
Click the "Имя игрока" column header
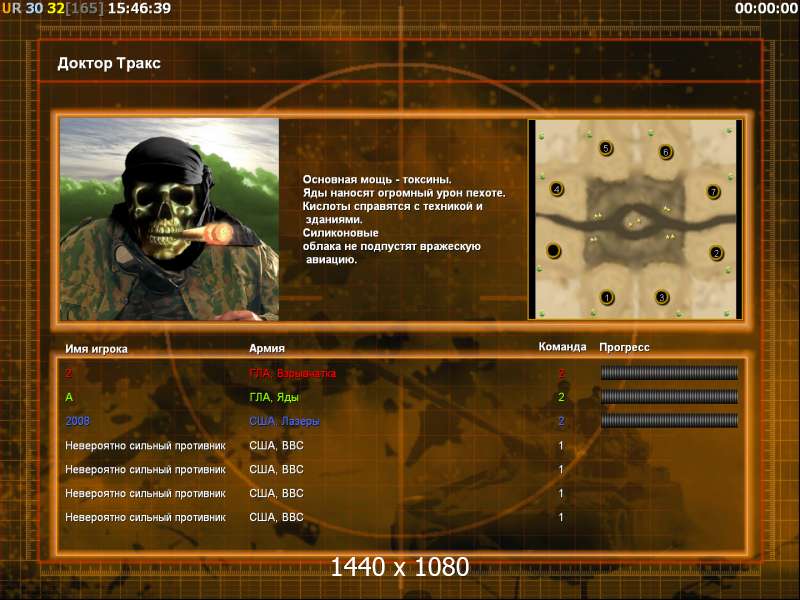96,349
